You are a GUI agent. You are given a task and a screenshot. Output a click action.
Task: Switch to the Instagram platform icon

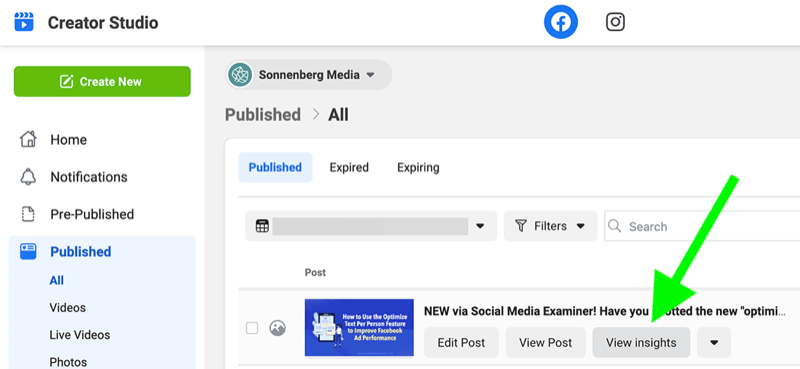tap(615, 22)
